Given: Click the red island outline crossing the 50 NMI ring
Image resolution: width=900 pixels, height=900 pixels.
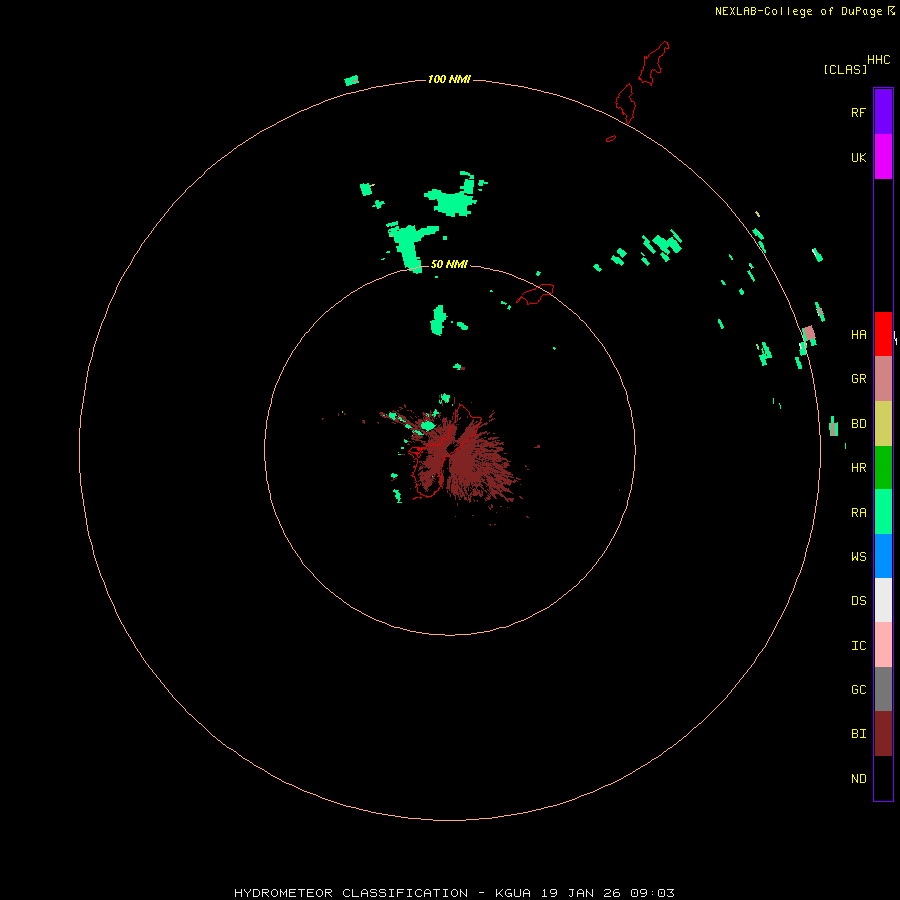Looking at the screenshot, I should point(535,294).
